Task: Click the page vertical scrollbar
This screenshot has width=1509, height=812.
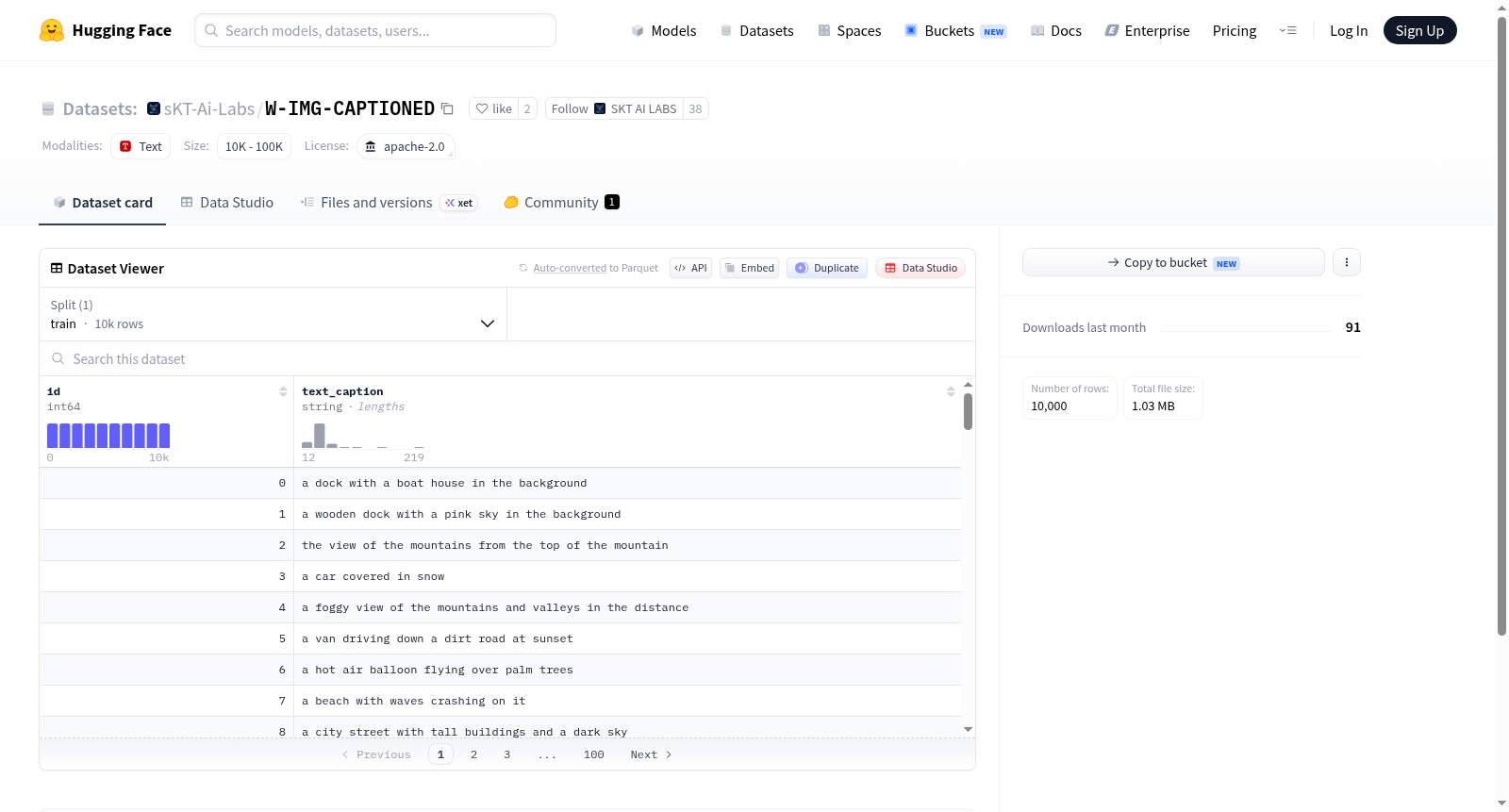Action: tap(1501, 326)
